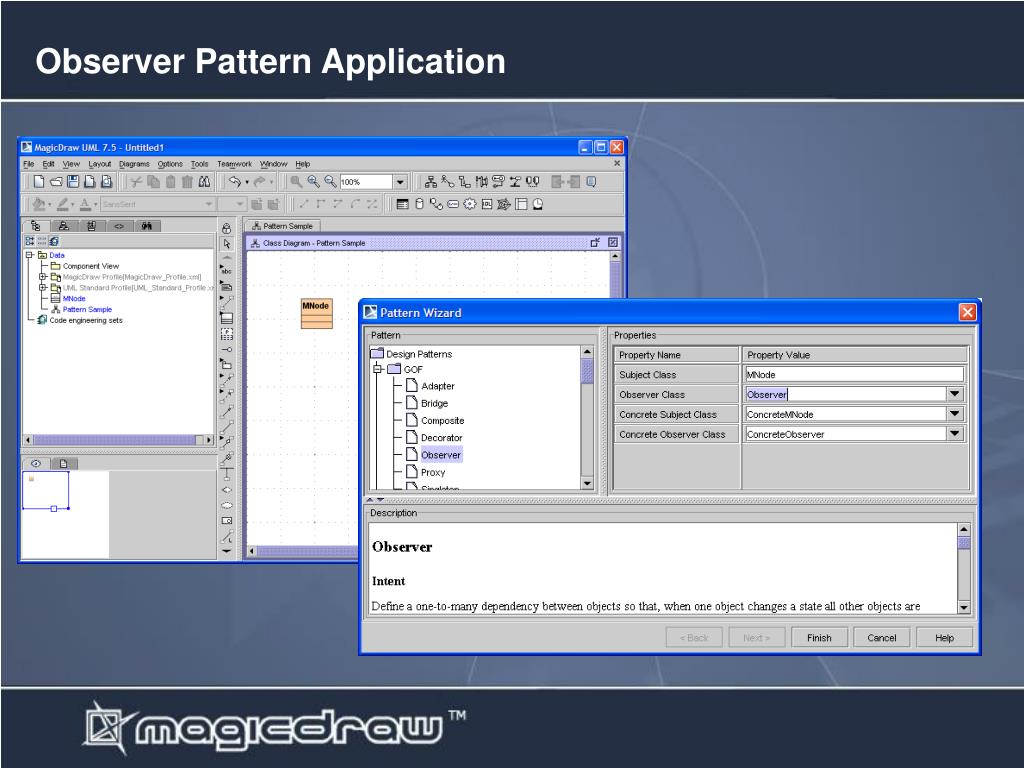The image size is (1024, 768).
Task: Click the database cylinder icon in second toolbar
Action: pyautogui.click(x=419, y=204)
